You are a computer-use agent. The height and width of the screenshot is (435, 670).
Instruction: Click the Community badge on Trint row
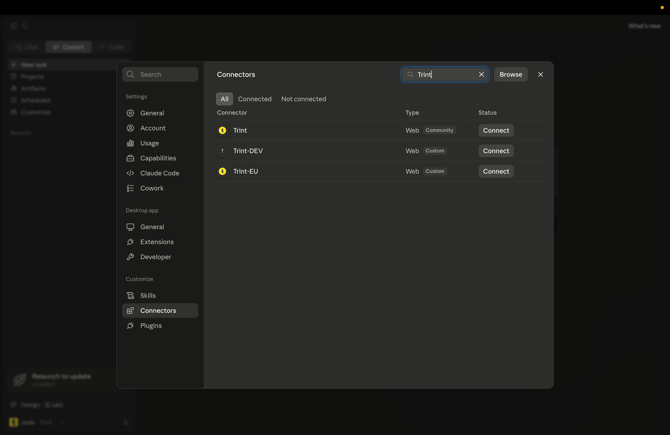point(439,130)
